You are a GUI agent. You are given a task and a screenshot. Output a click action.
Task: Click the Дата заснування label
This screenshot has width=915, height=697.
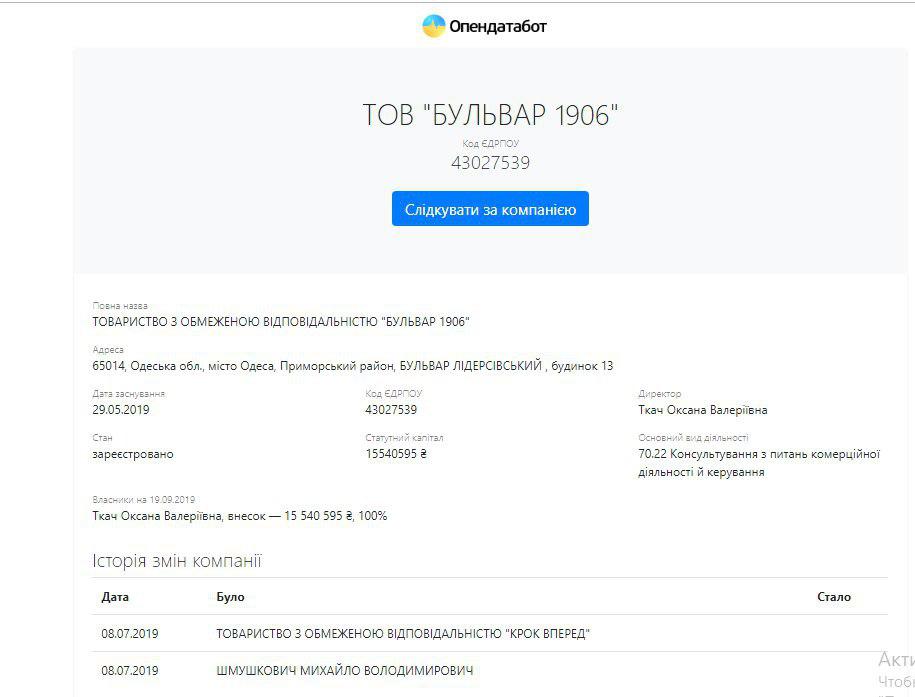click(x=128, y=394)
